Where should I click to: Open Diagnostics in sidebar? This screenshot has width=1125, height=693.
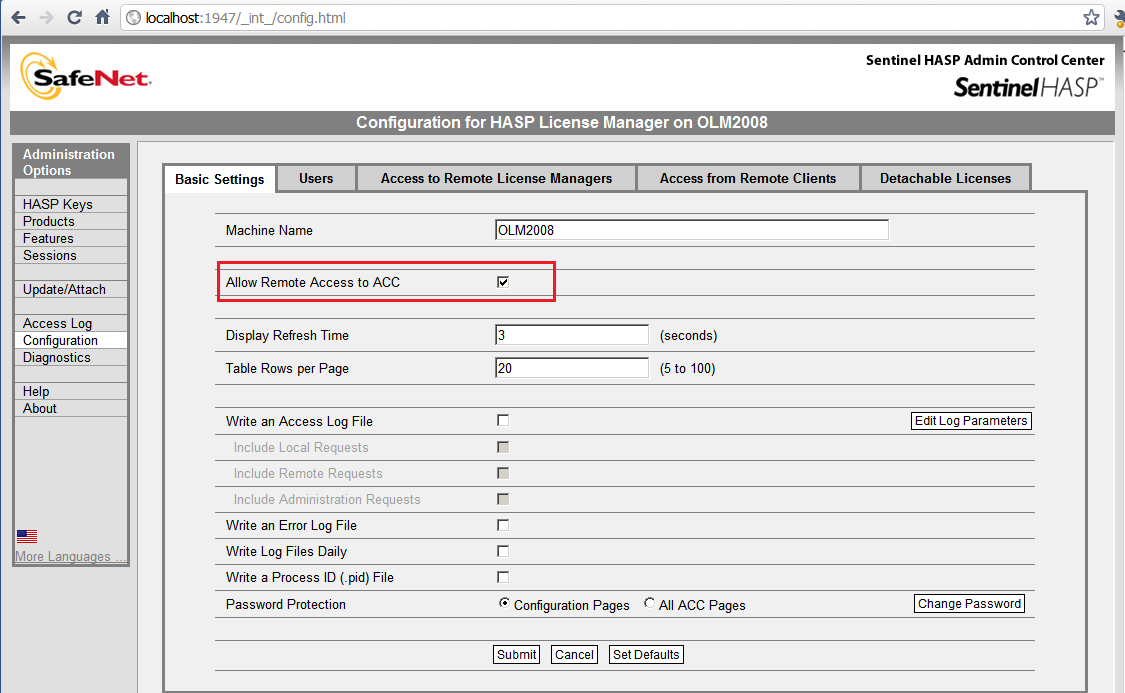click(70, 357)
